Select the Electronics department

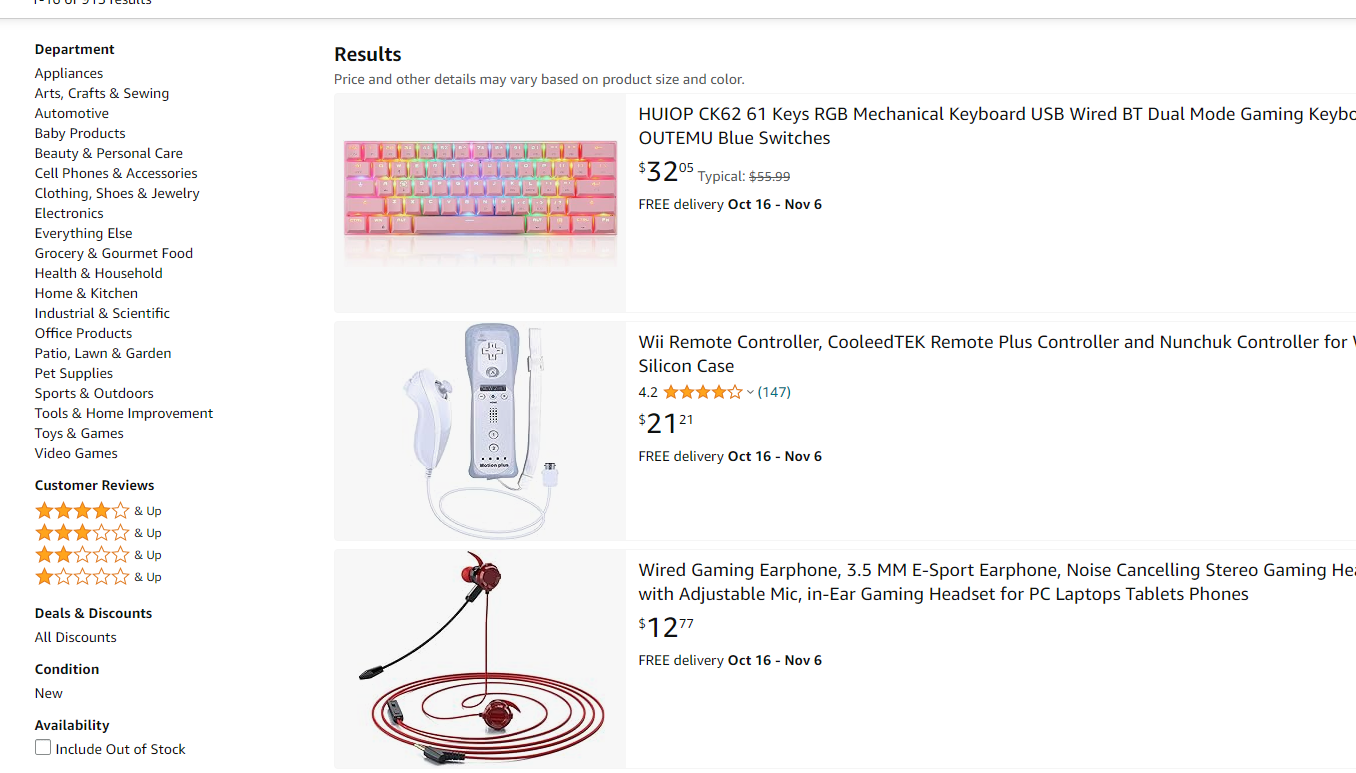[x=69, y=213]
